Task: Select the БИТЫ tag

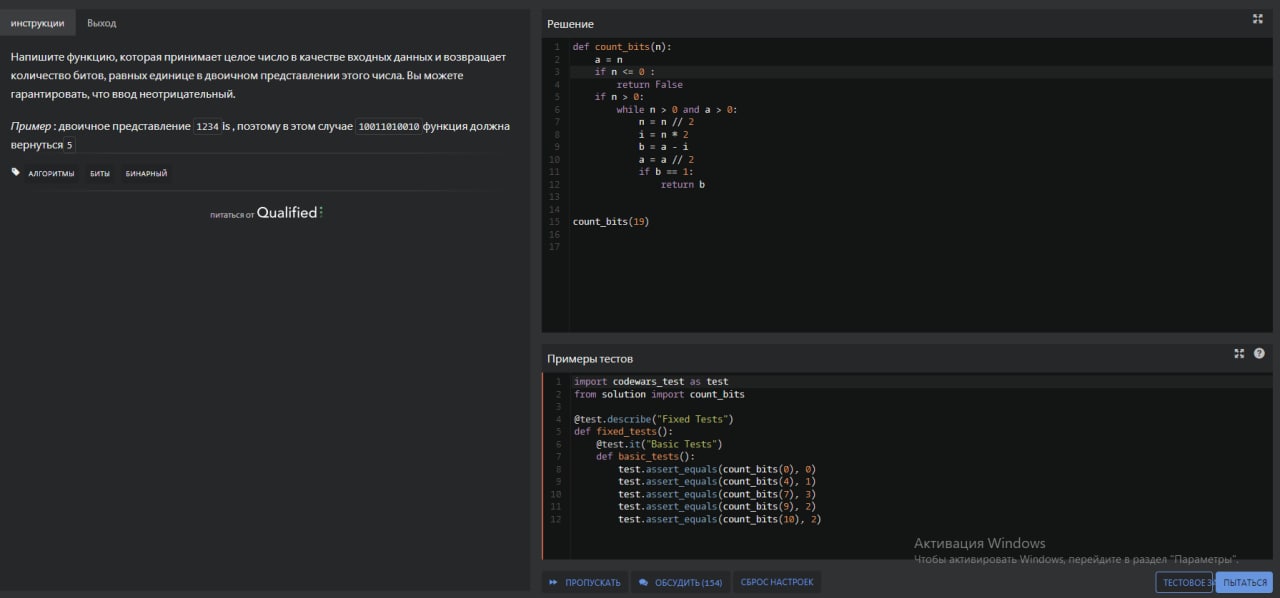Action: 100,173
